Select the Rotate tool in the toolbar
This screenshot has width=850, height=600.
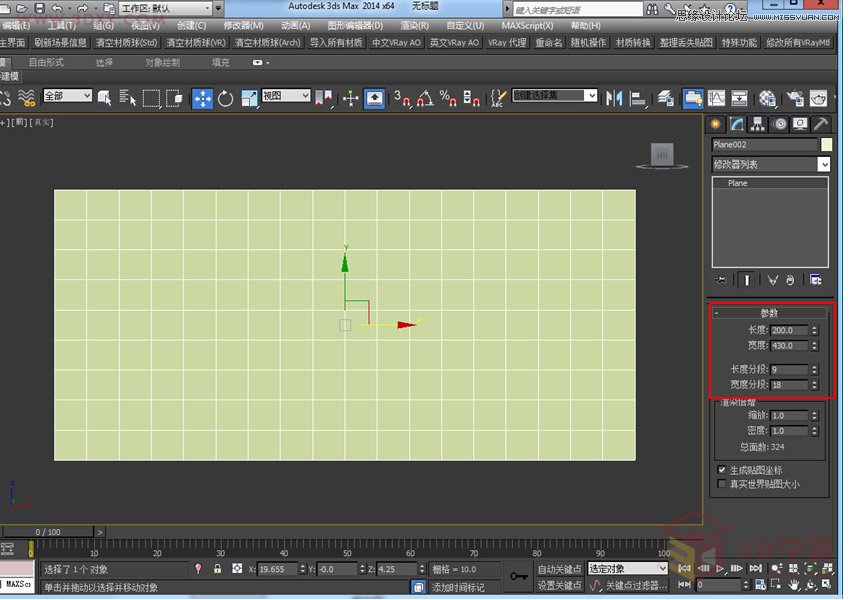(226, 98)
